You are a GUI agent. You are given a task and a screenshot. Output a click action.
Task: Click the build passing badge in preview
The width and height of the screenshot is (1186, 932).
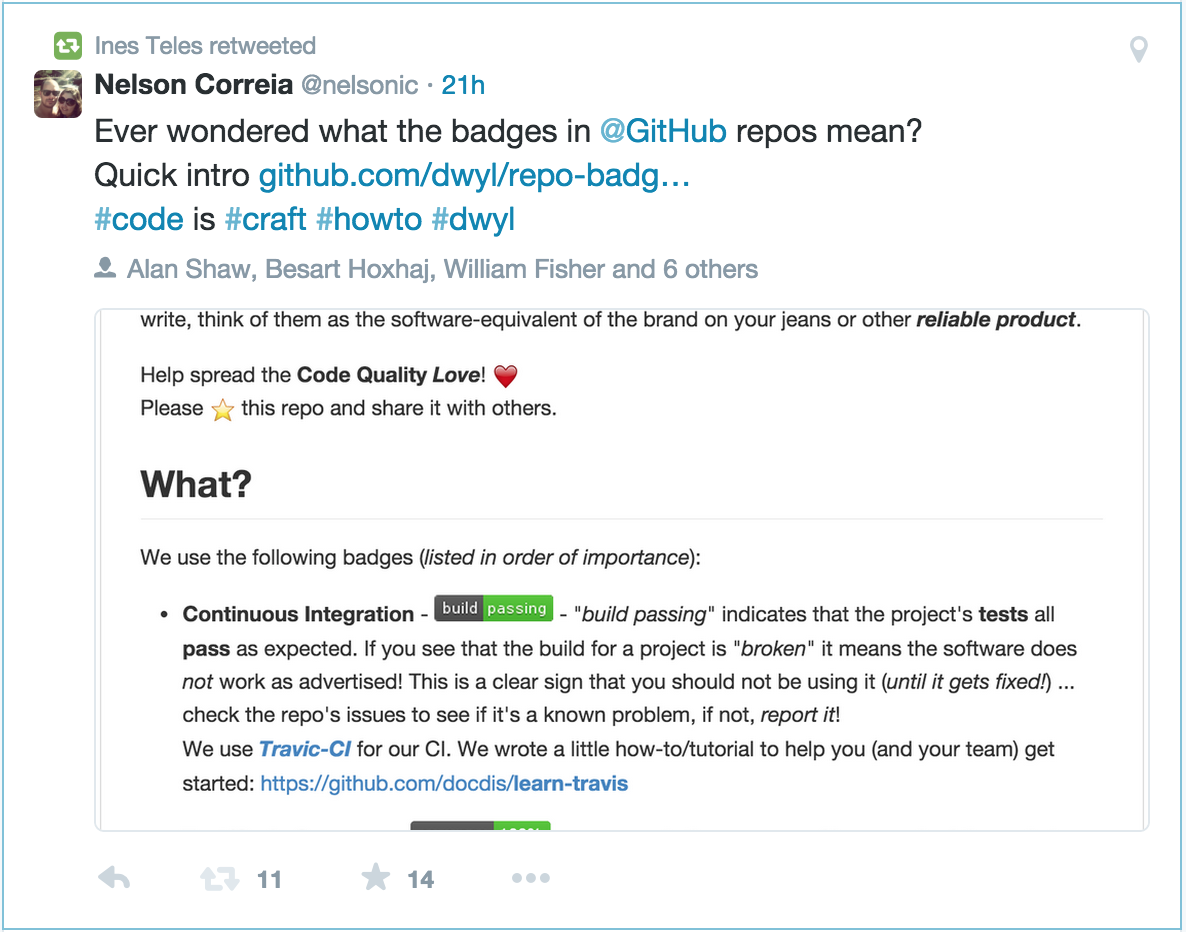[x=494, y=608]
